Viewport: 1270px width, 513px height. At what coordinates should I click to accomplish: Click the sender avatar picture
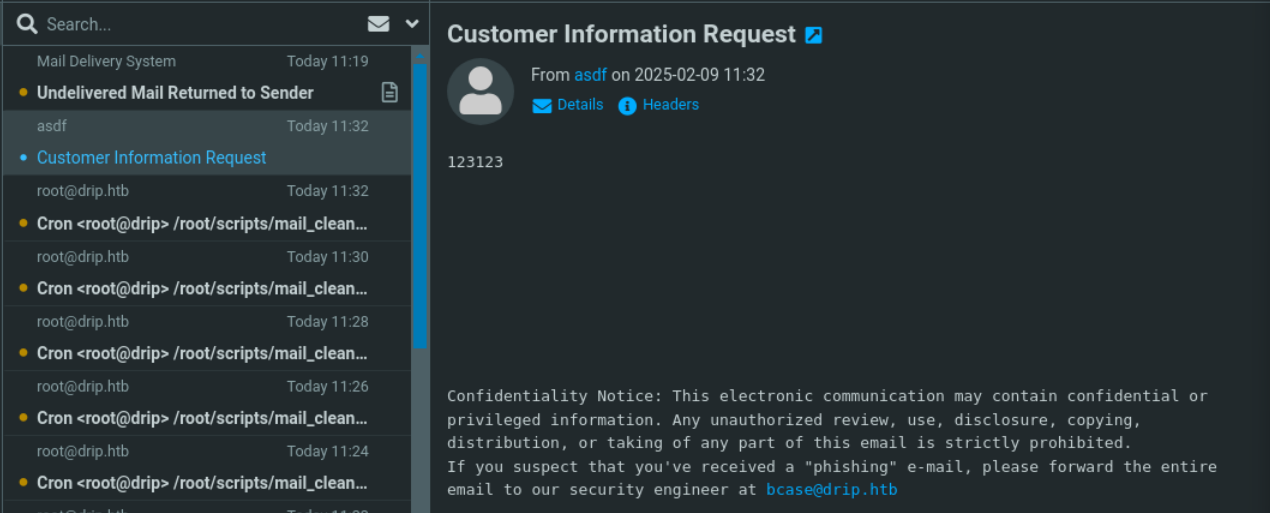[x=480, y=91]
